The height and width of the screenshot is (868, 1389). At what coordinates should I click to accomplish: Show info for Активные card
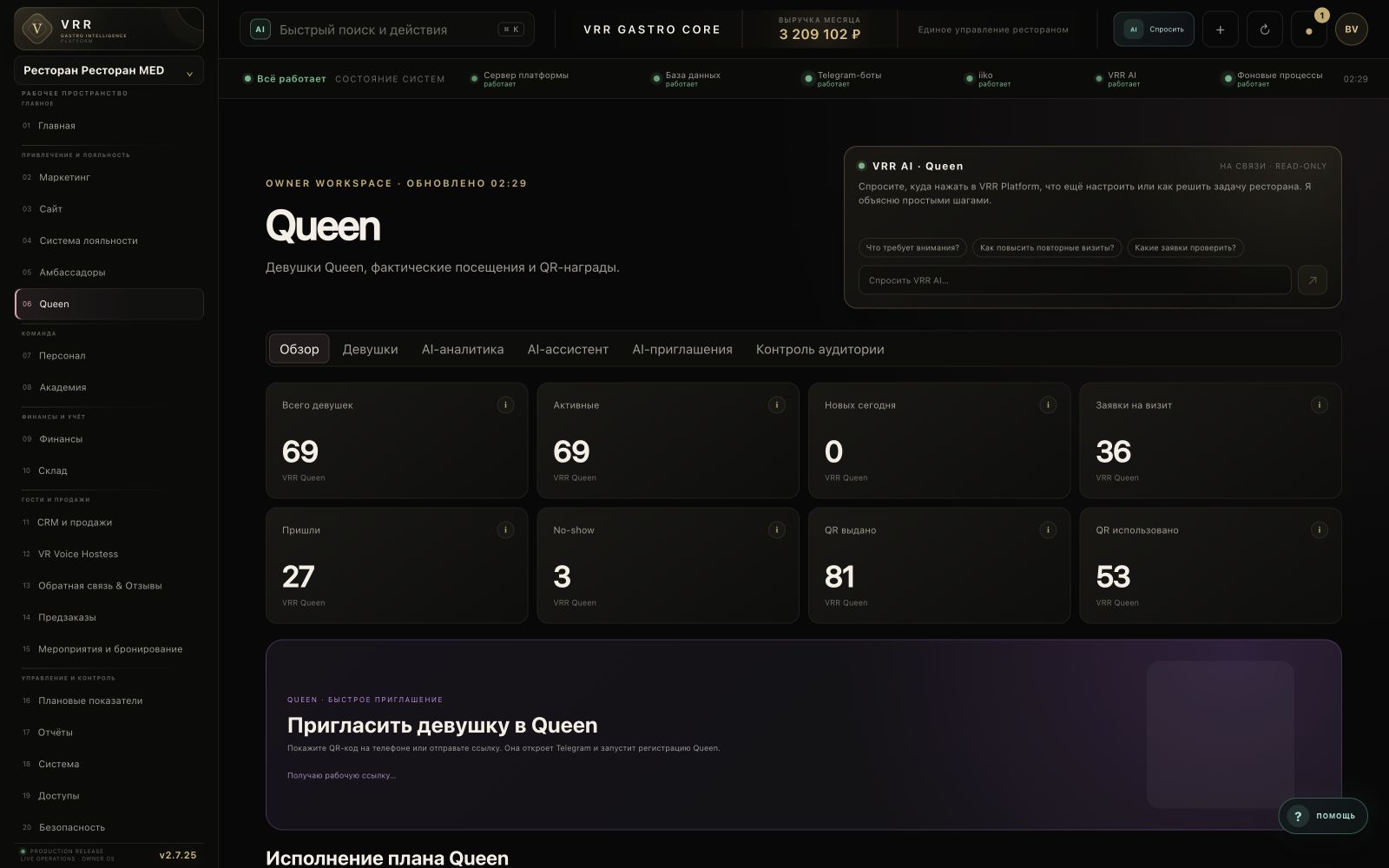coord(776,404)
